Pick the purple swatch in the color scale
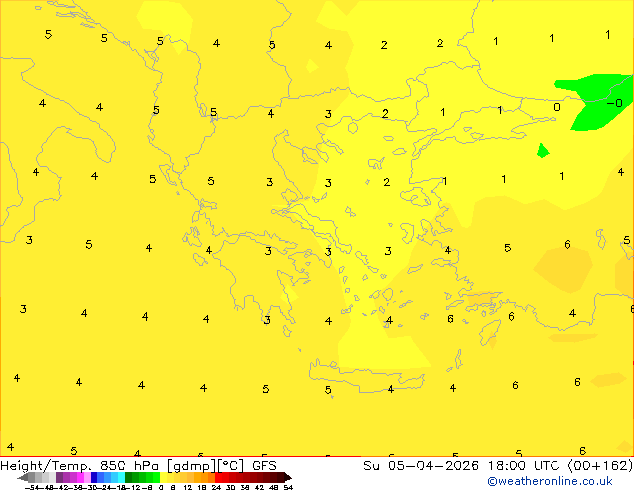The width and height of the screenshot is (634, 490). point(68,477)
